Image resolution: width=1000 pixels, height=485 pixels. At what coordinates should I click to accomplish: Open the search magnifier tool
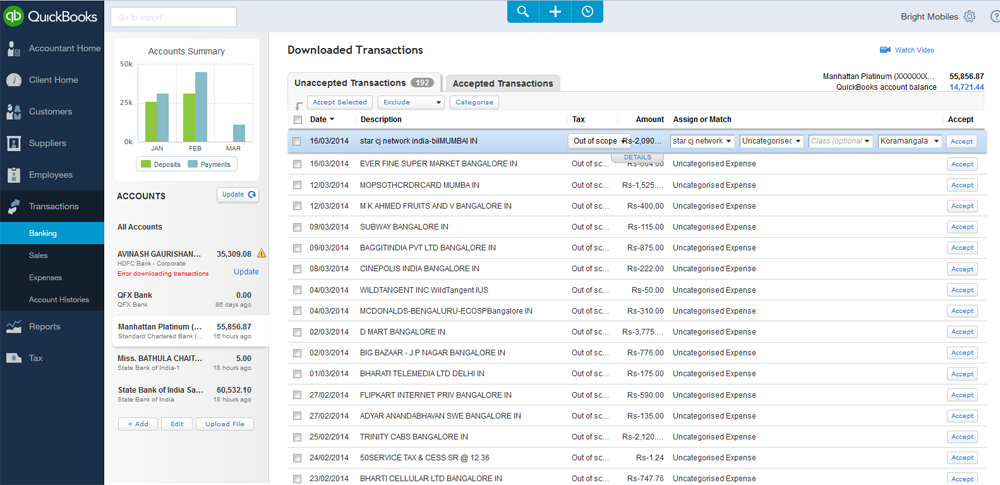tap(523, 11)
